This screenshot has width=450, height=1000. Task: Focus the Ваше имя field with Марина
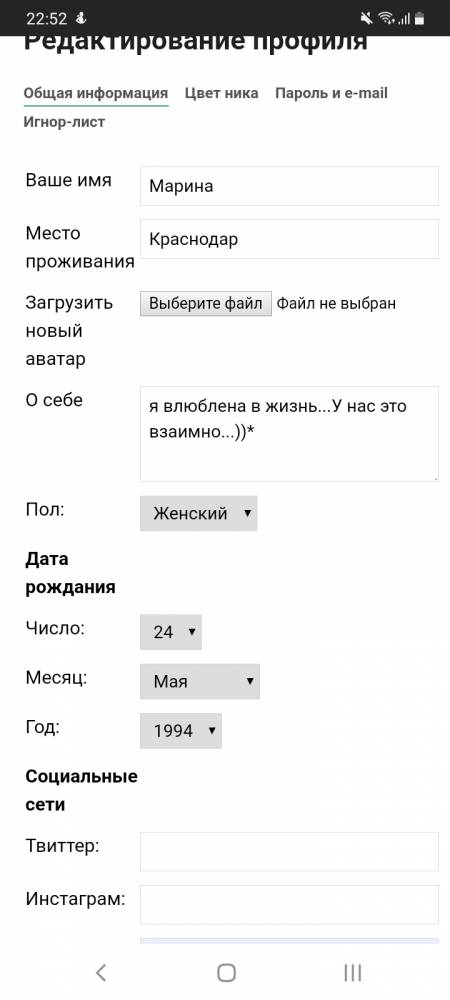289,186
